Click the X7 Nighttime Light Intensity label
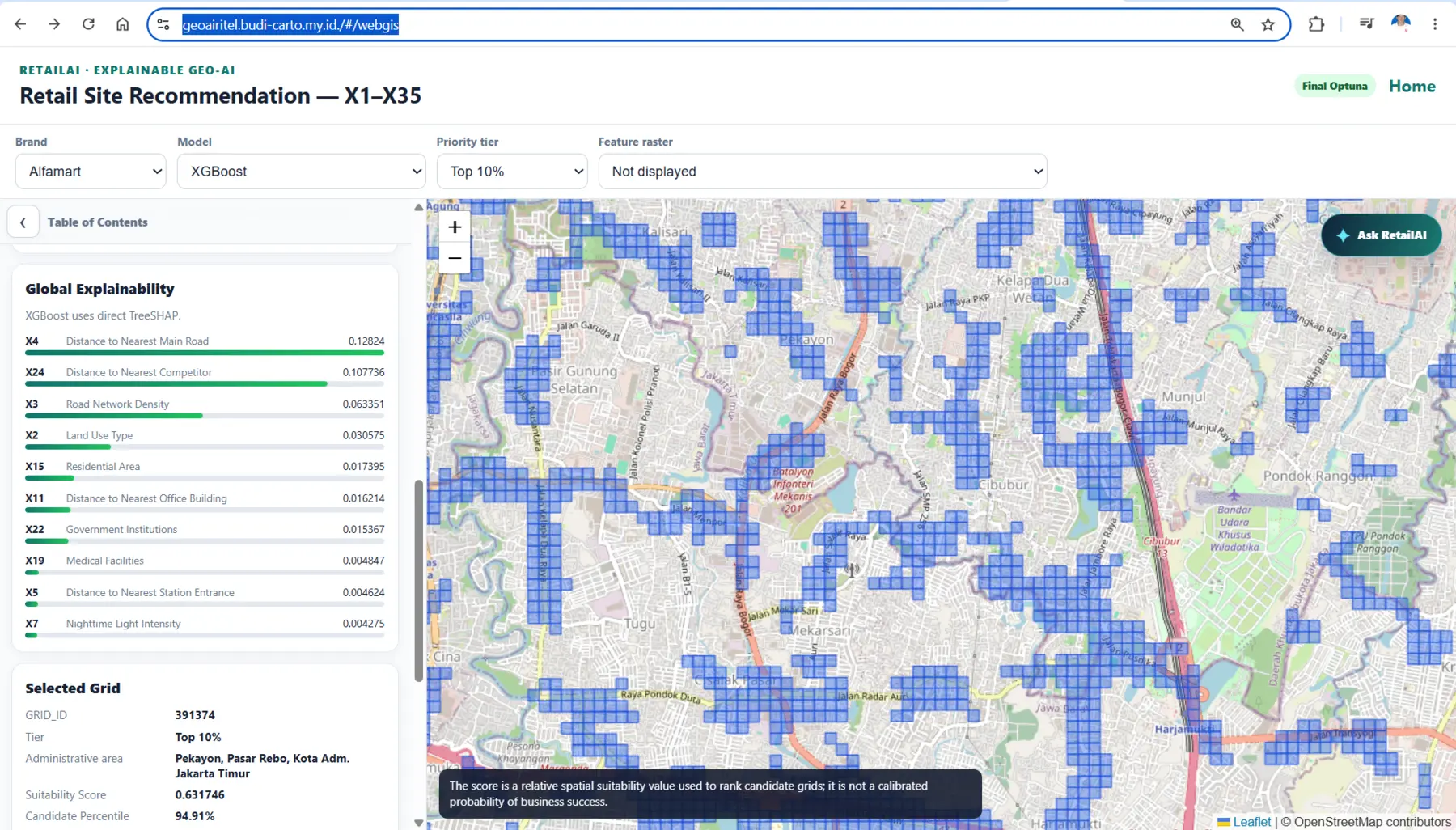The width and height of the screenshot is (1456, 830). click(123, 624)
